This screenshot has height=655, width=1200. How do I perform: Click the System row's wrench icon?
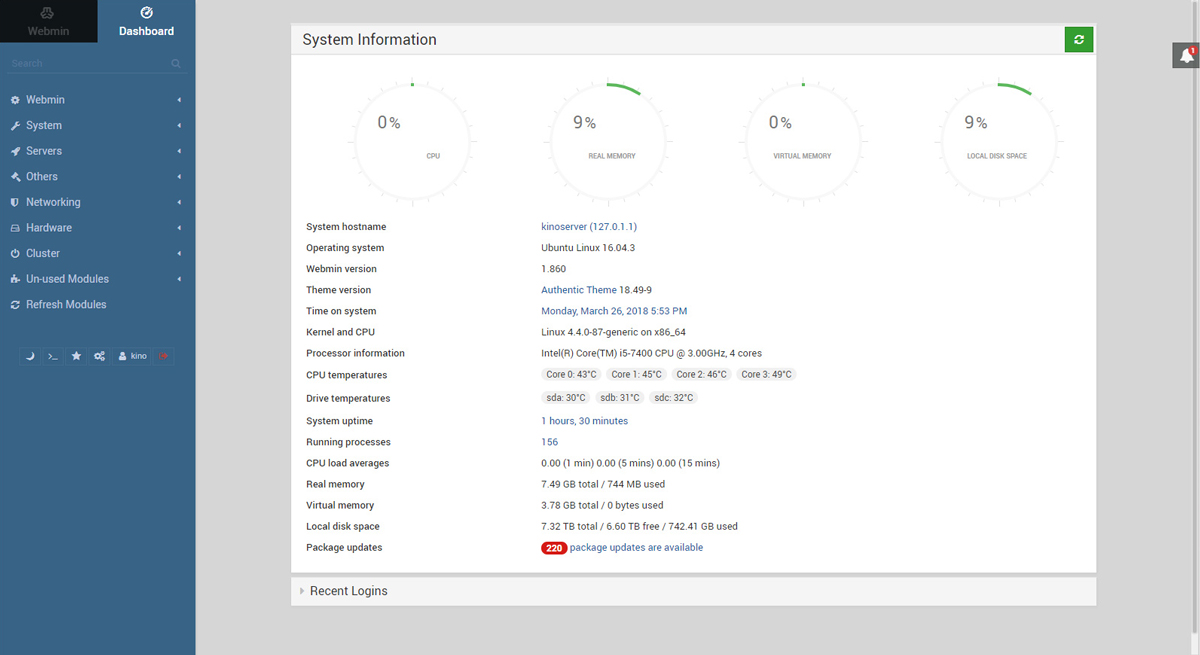pyautogui.click(x=15, y=125)
